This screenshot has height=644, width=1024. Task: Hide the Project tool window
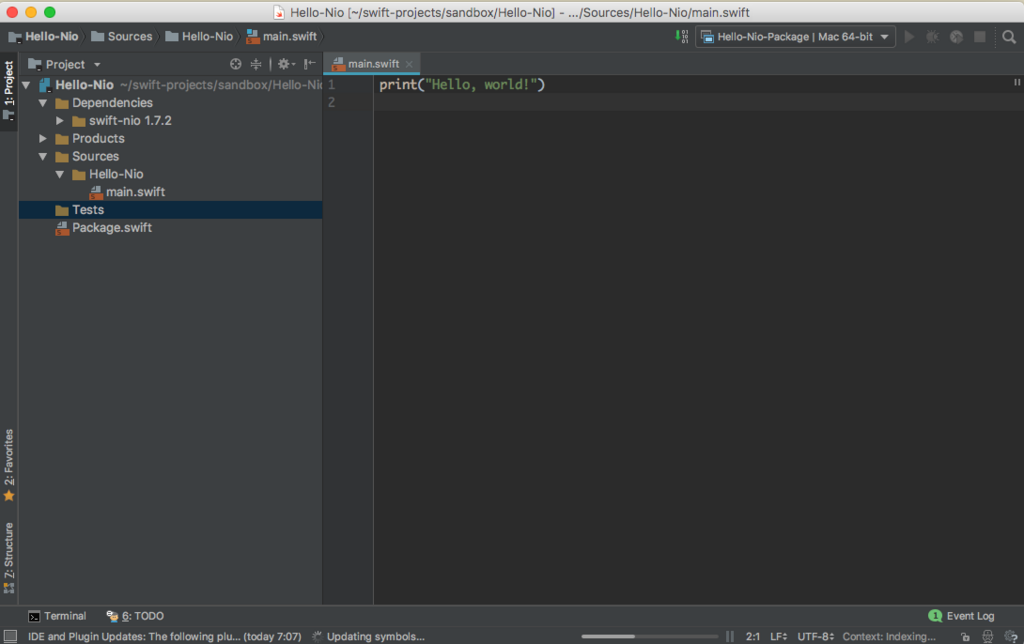coord(310,64)
